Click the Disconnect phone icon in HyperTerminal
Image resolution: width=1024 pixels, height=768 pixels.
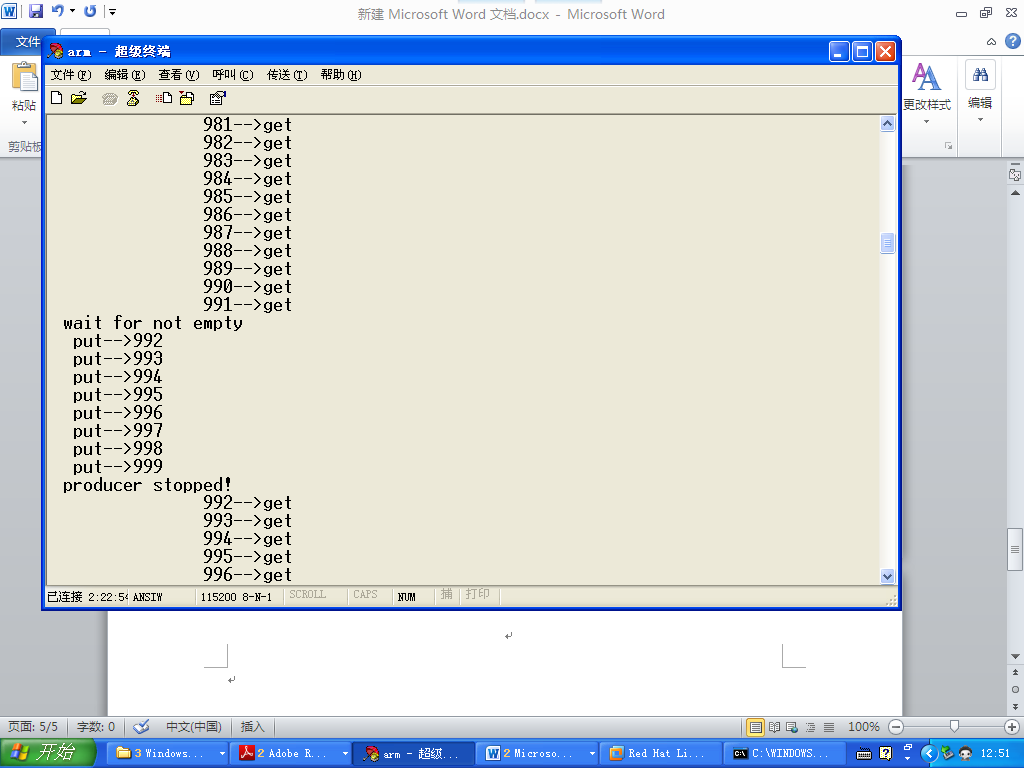tap(133, 98)
